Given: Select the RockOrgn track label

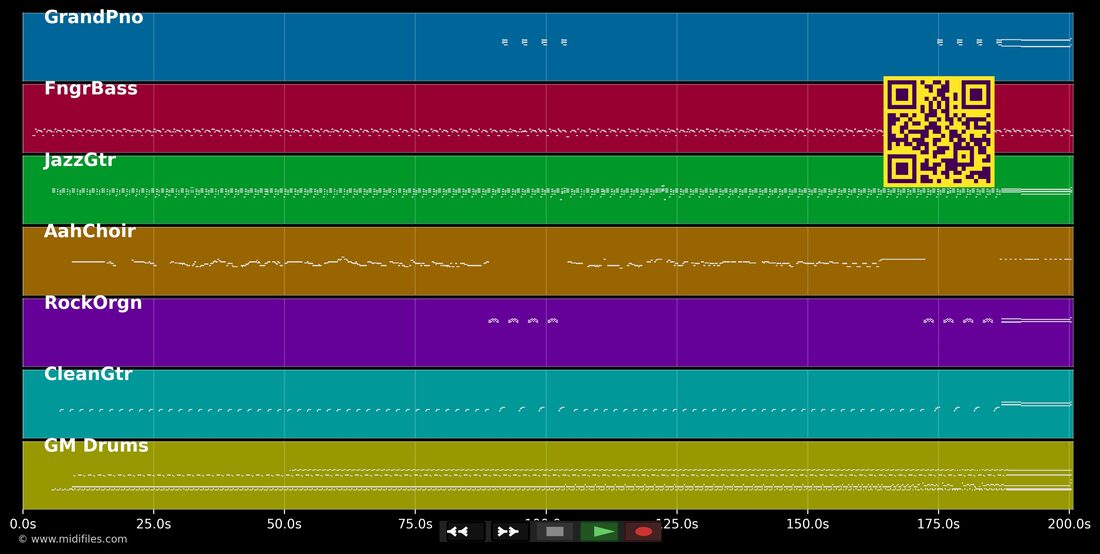Looking at the screenshot, I should tap(93, 303).
